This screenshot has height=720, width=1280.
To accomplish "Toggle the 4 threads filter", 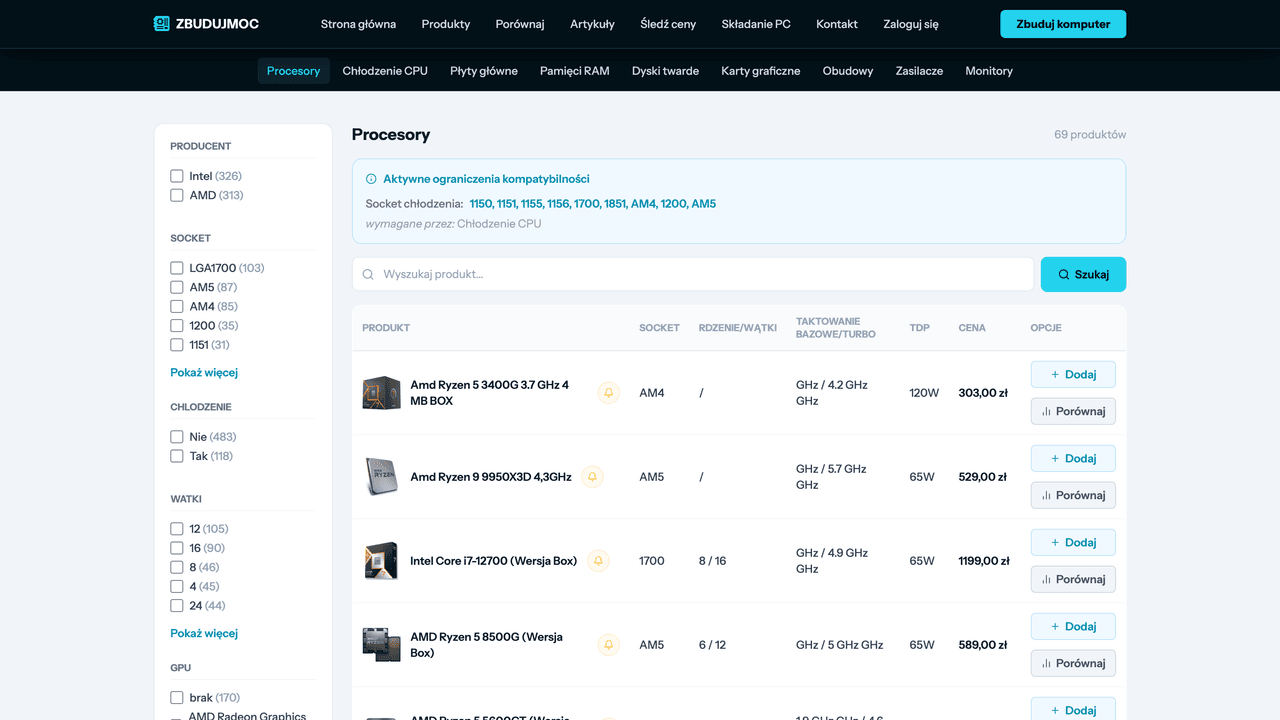I will pos(177,587).
